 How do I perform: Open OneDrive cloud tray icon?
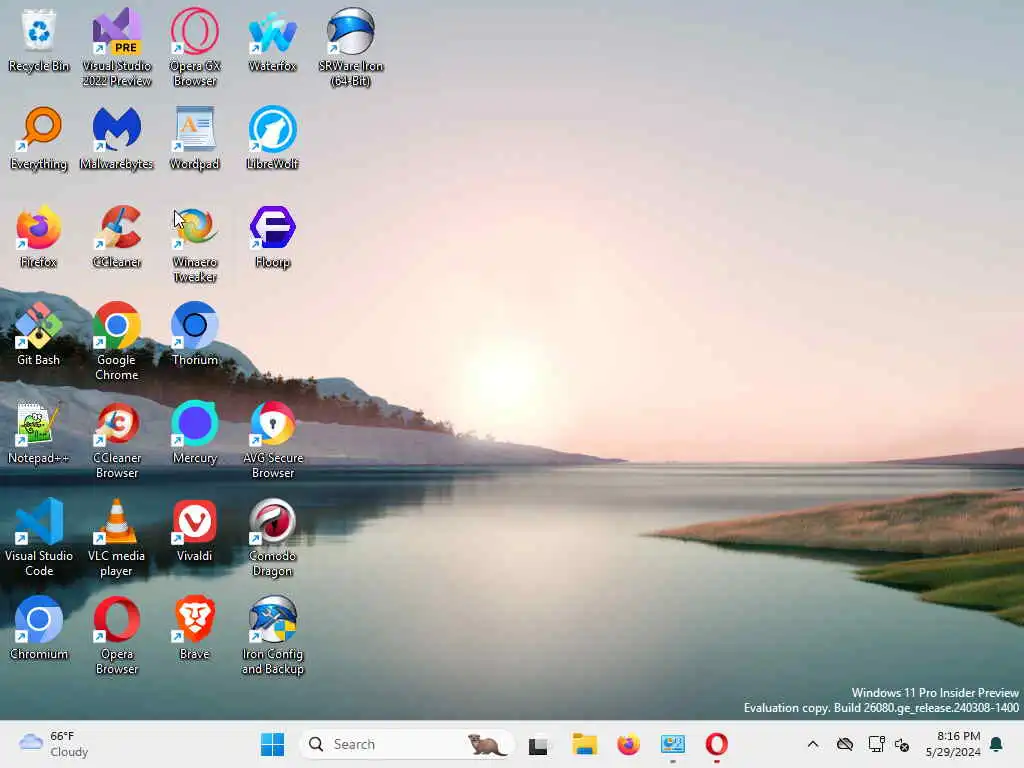(x=844, y=744)
